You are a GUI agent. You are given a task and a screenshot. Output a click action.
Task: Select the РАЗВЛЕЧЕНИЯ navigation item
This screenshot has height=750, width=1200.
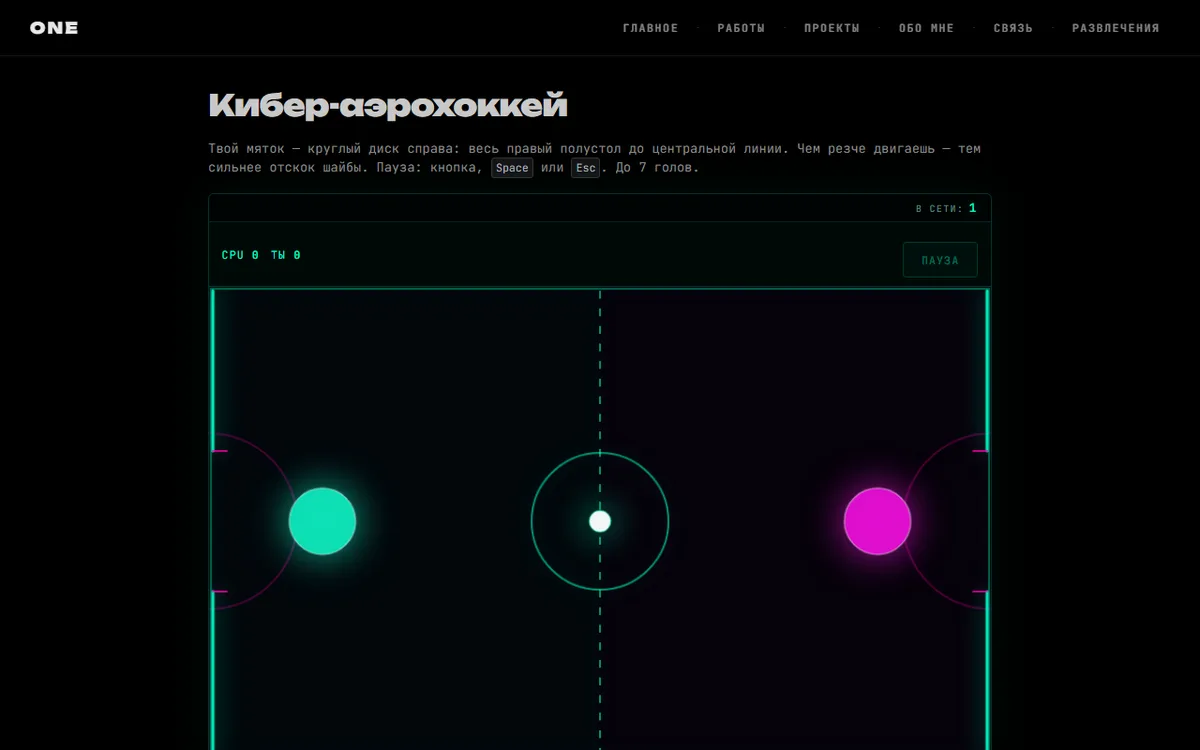tap(1116, 28)
